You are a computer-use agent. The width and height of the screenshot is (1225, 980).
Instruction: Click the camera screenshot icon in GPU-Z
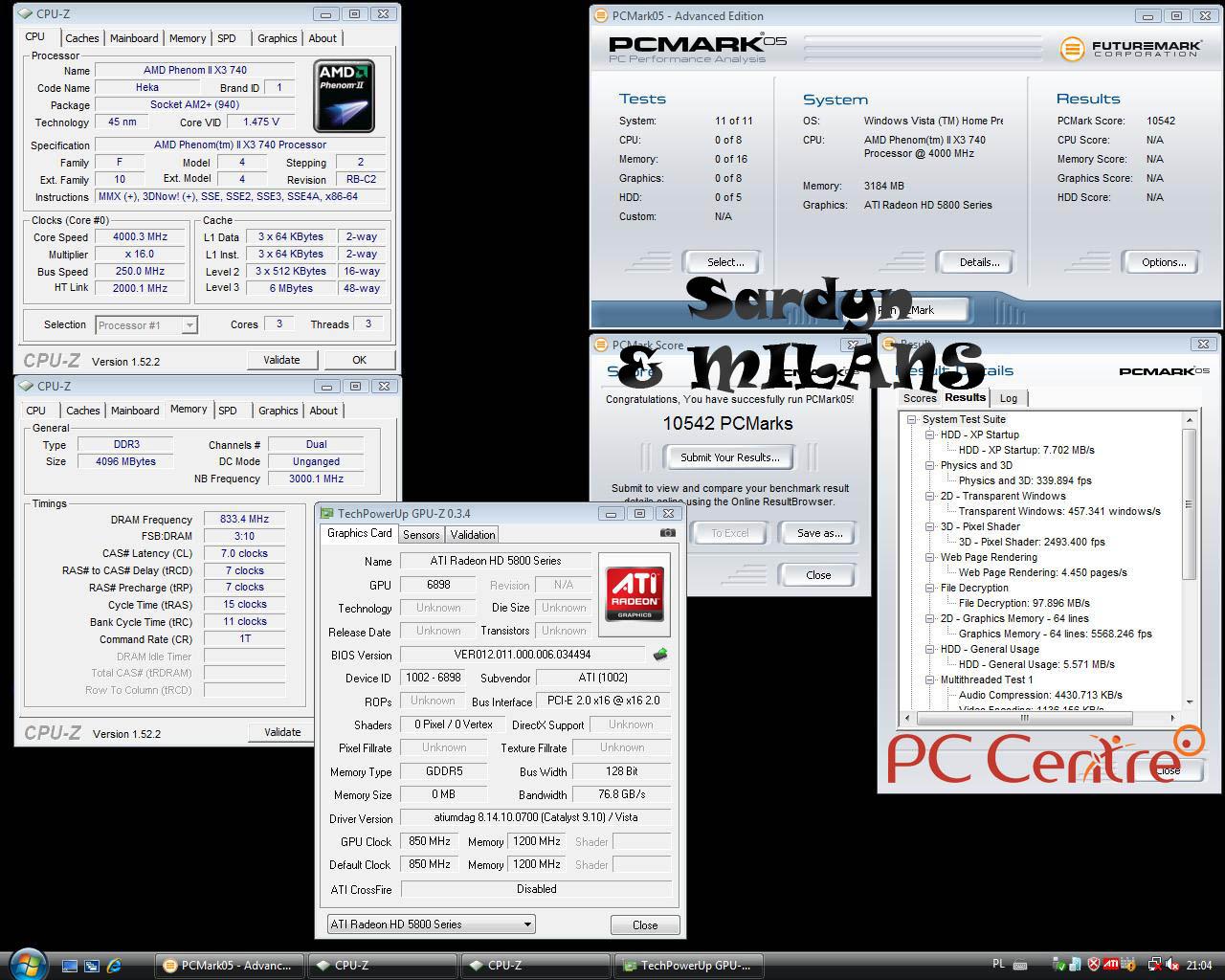pos(668,533)
